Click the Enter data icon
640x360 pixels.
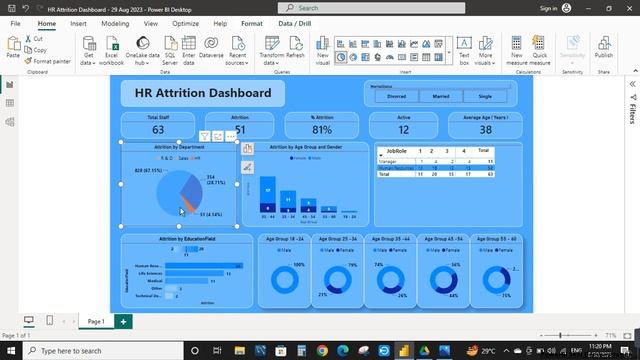coord(189,50)
